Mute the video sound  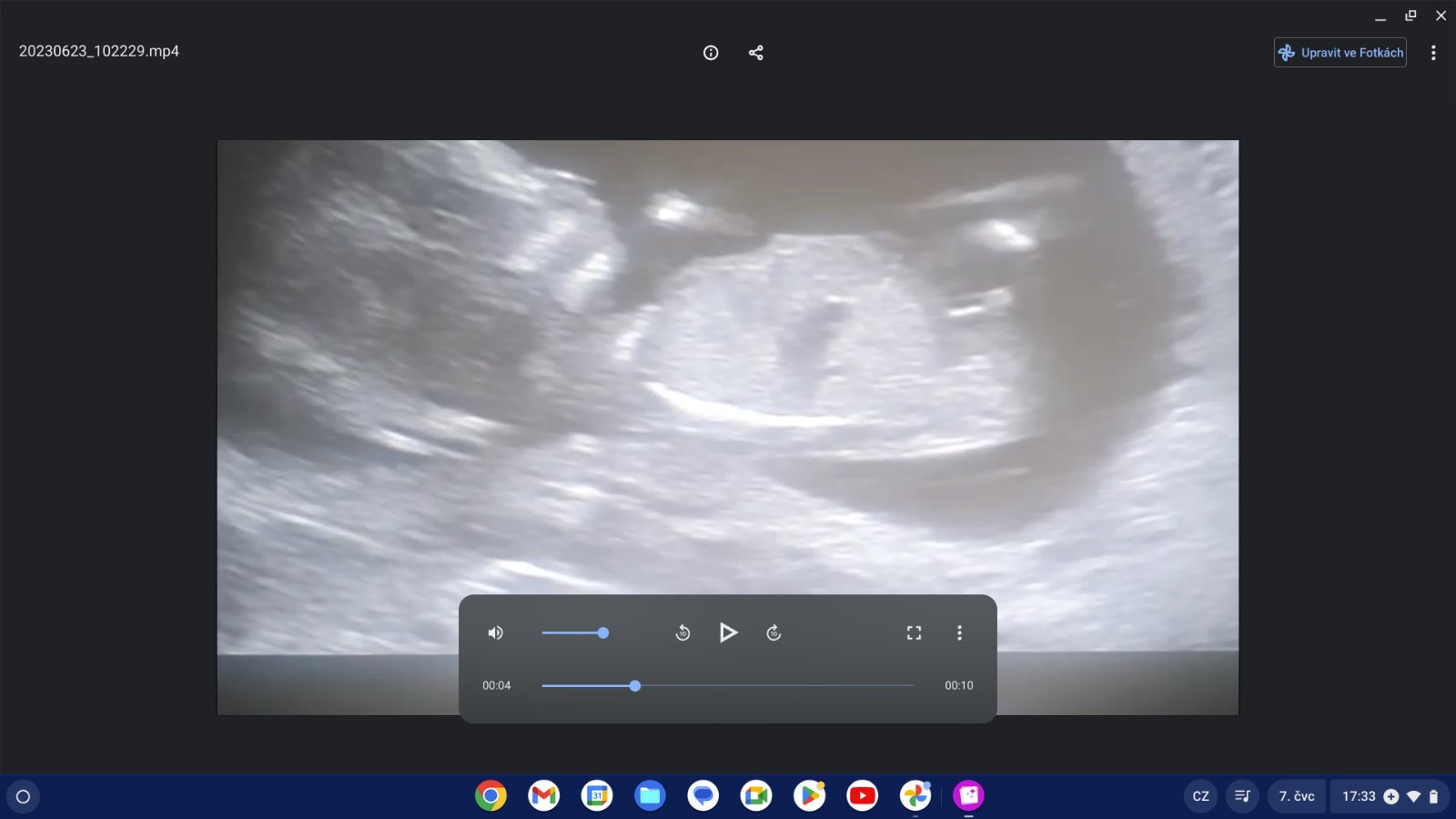pyautogui.click(x=496, y=632)
